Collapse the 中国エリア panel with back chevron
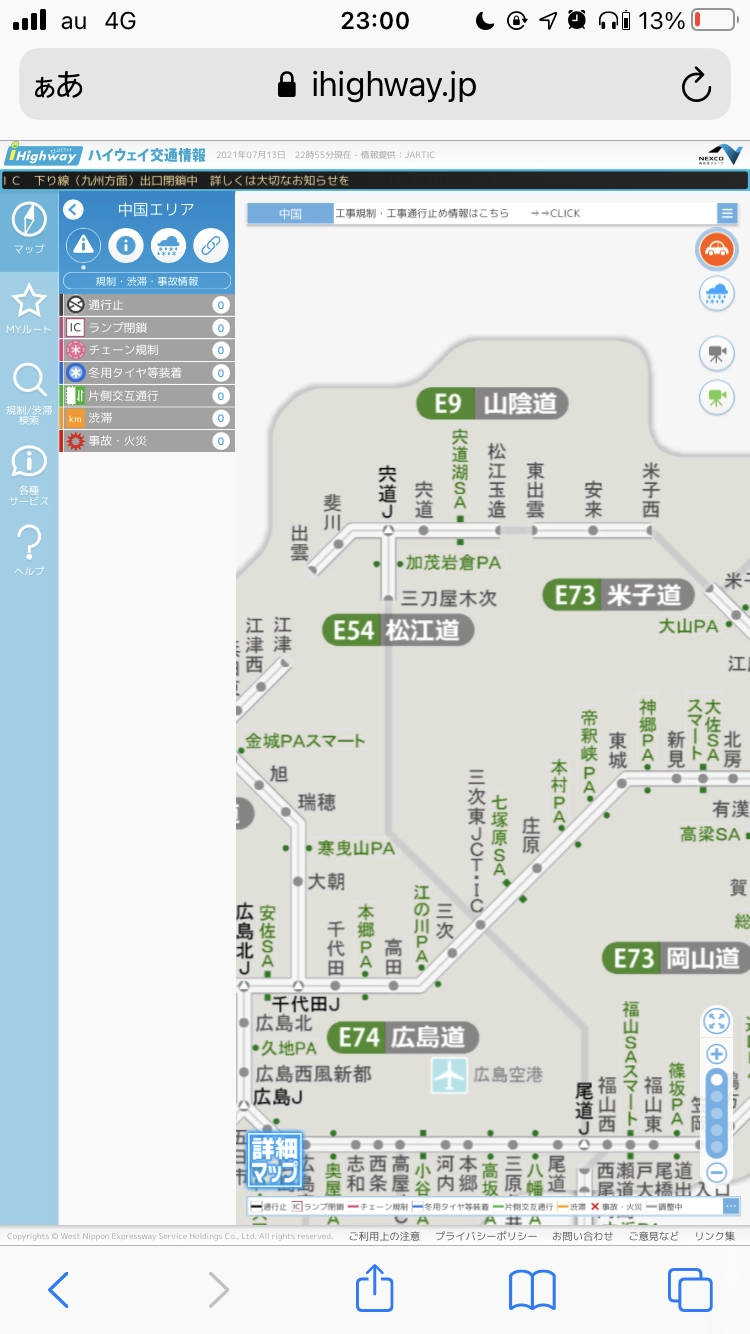750x1334 pixels. 73,209
